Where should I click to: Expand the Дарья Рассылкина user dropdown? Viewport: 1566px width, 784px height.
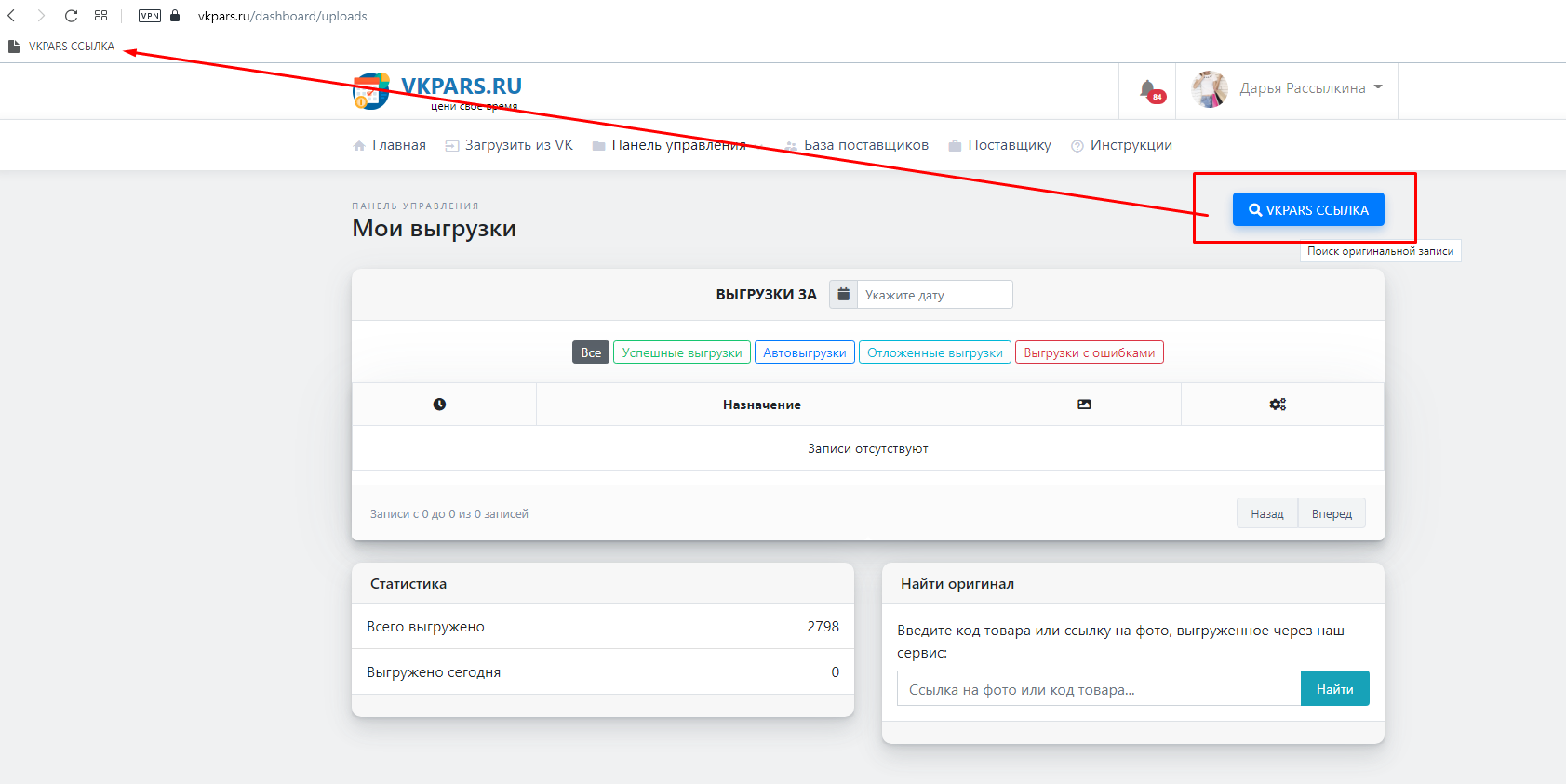click(x=1311, y=88)
